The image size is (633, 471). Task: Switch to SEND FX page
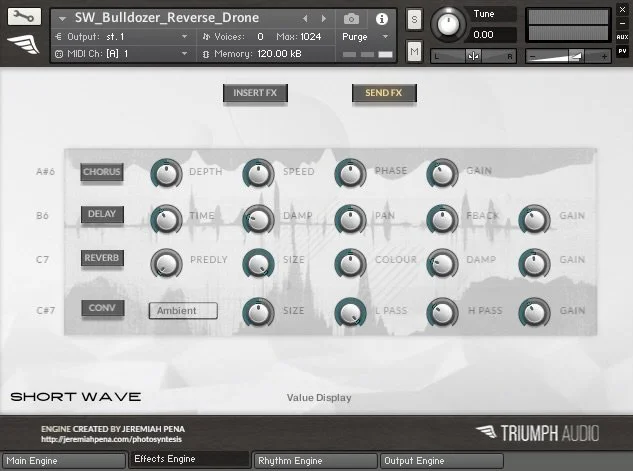point(384,93)
